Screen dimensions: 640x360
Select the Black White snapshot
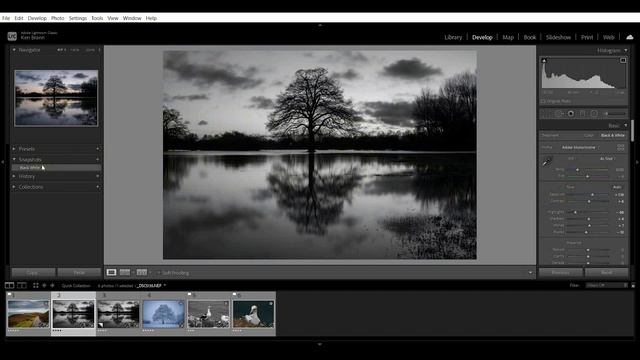[56, 168]
